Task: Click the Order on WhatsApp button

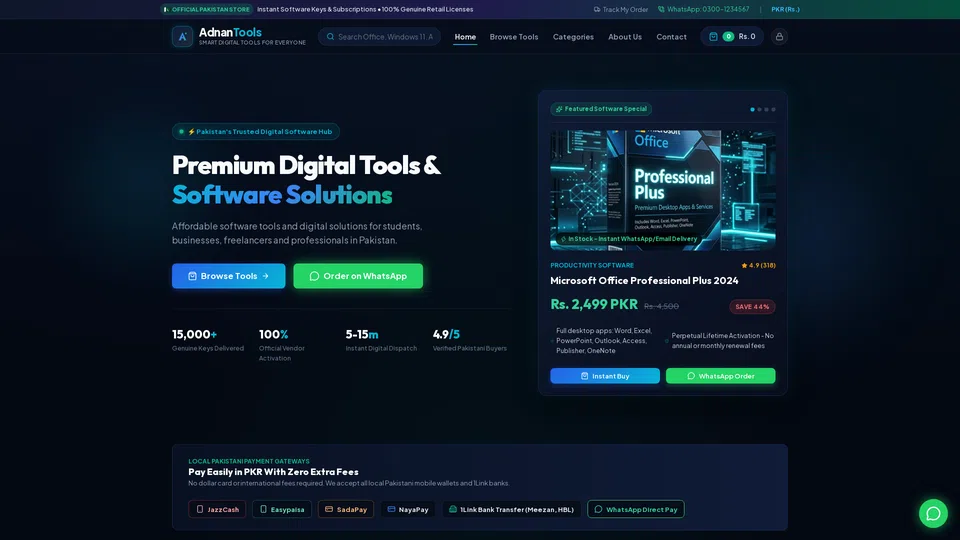Action: (358, 276)
